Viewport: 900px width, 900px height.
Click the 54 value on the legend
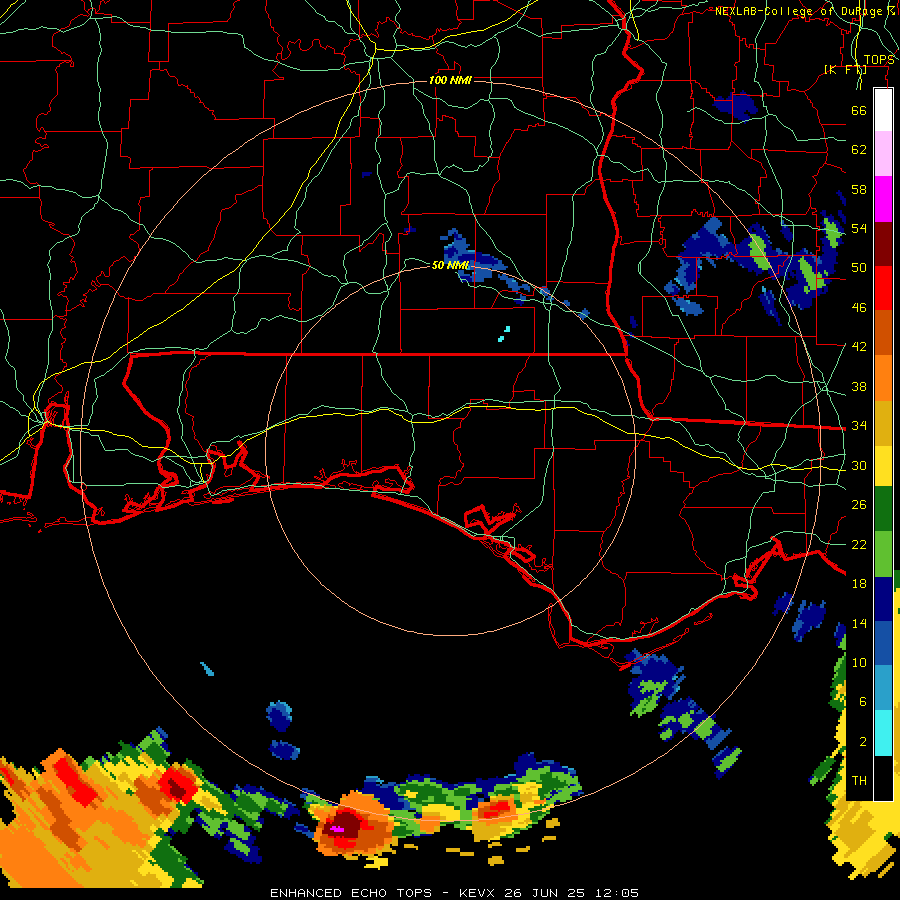coord(859,228)
